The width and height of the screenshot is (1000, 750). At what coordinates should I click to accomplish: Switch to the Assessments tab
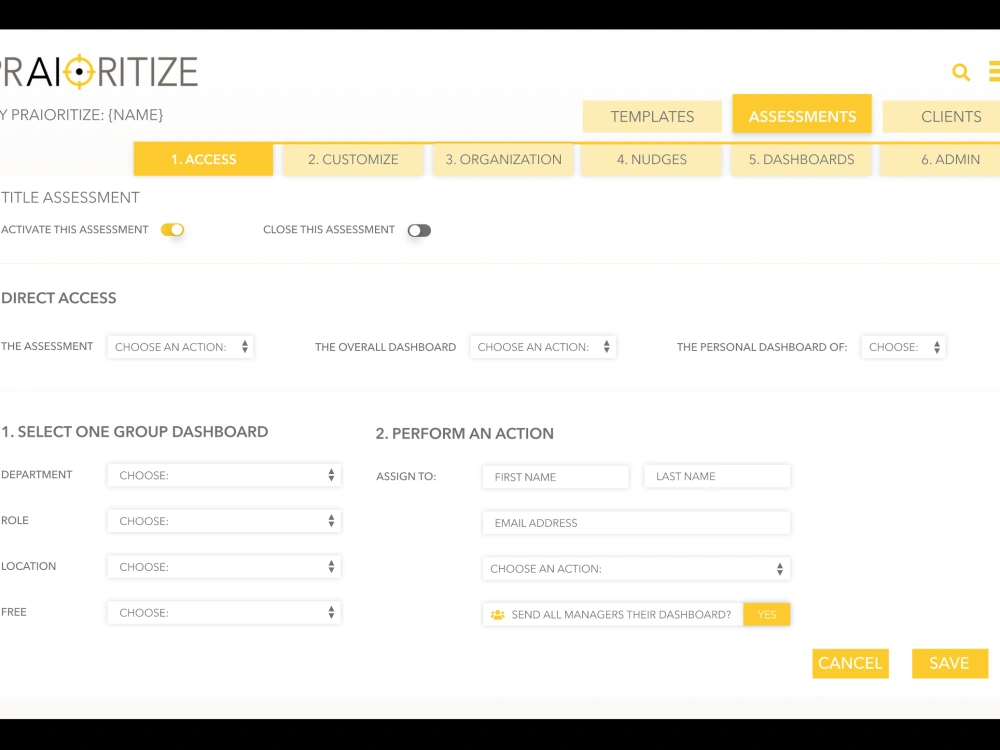[x=802, y=114]
